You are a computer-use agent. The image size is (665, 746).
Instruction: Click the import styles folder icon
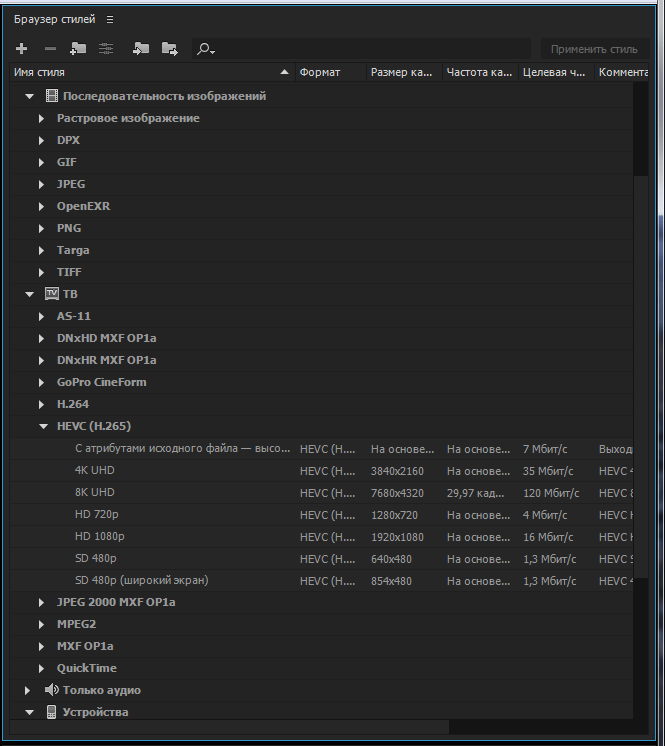(x=140, y=49)
